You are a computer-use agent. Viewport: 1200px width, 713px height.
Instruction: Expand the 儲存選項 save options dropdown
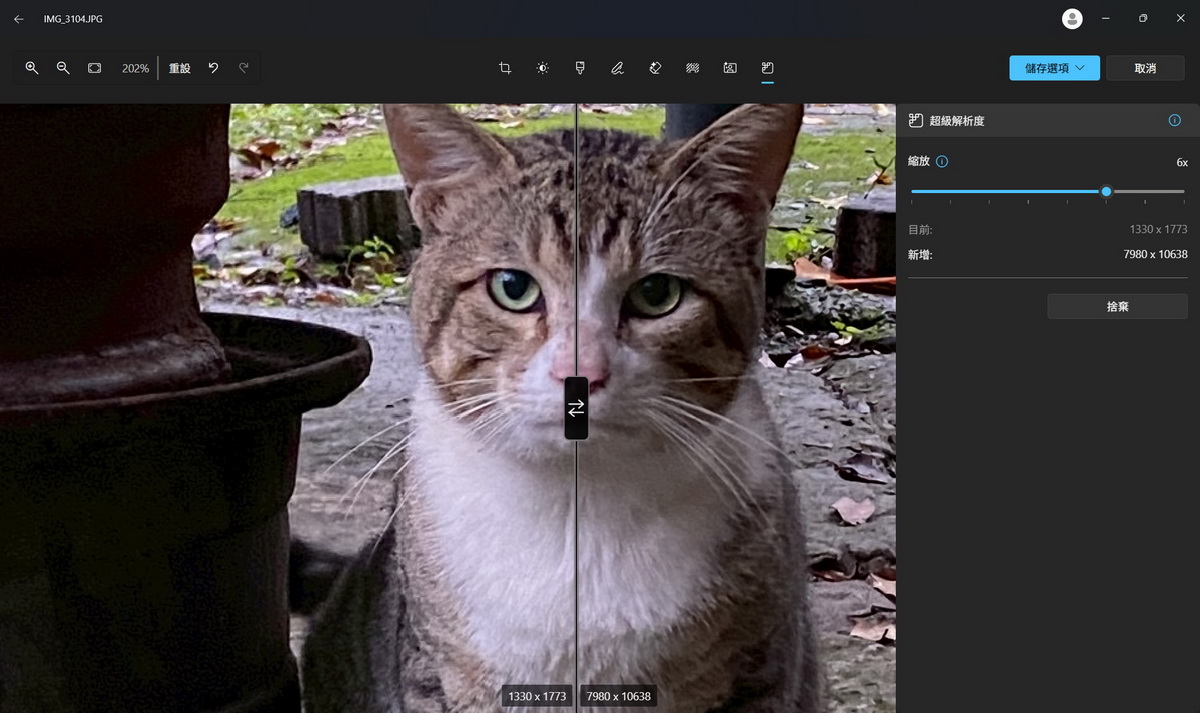click(x=1055, y=68)
